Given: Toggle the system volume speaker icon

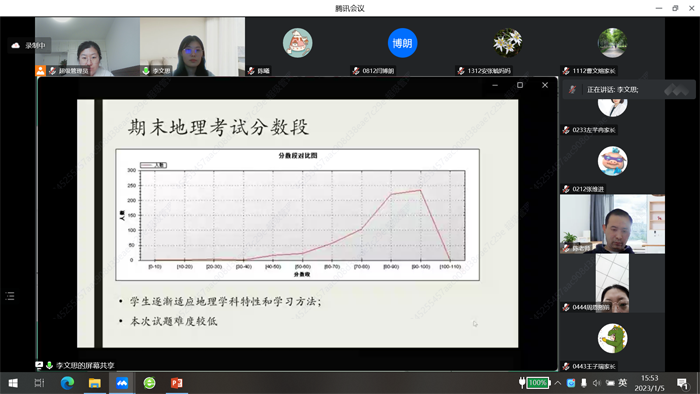Looking at the screenshot, I should [x=596, y=383].
